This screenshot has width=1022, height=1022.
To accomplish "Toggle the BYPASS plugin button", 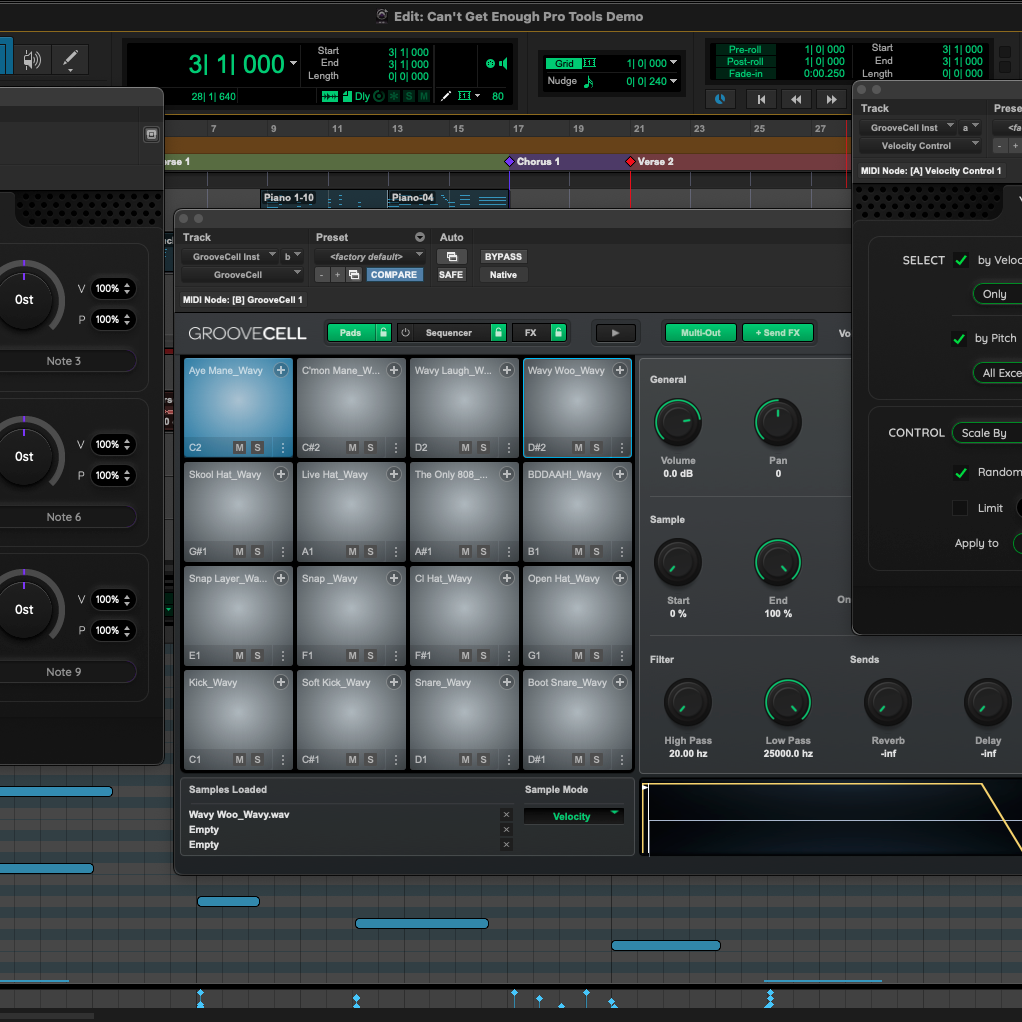I will tap(503, 257).
